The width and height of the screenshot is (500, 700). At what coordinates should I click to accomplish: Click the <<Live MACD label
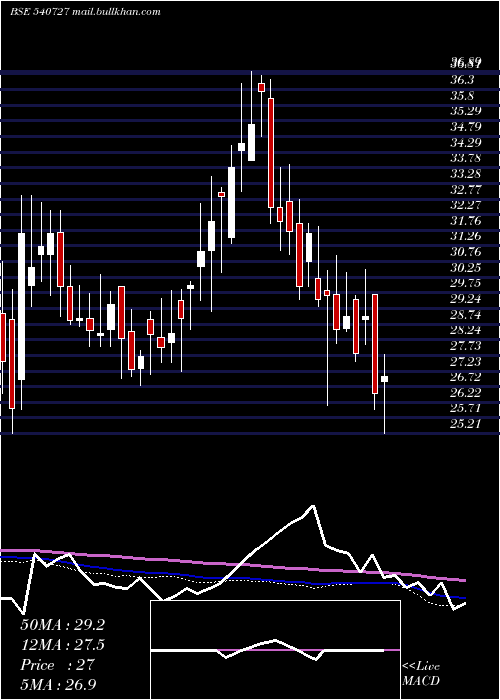[x=421, y=673]
